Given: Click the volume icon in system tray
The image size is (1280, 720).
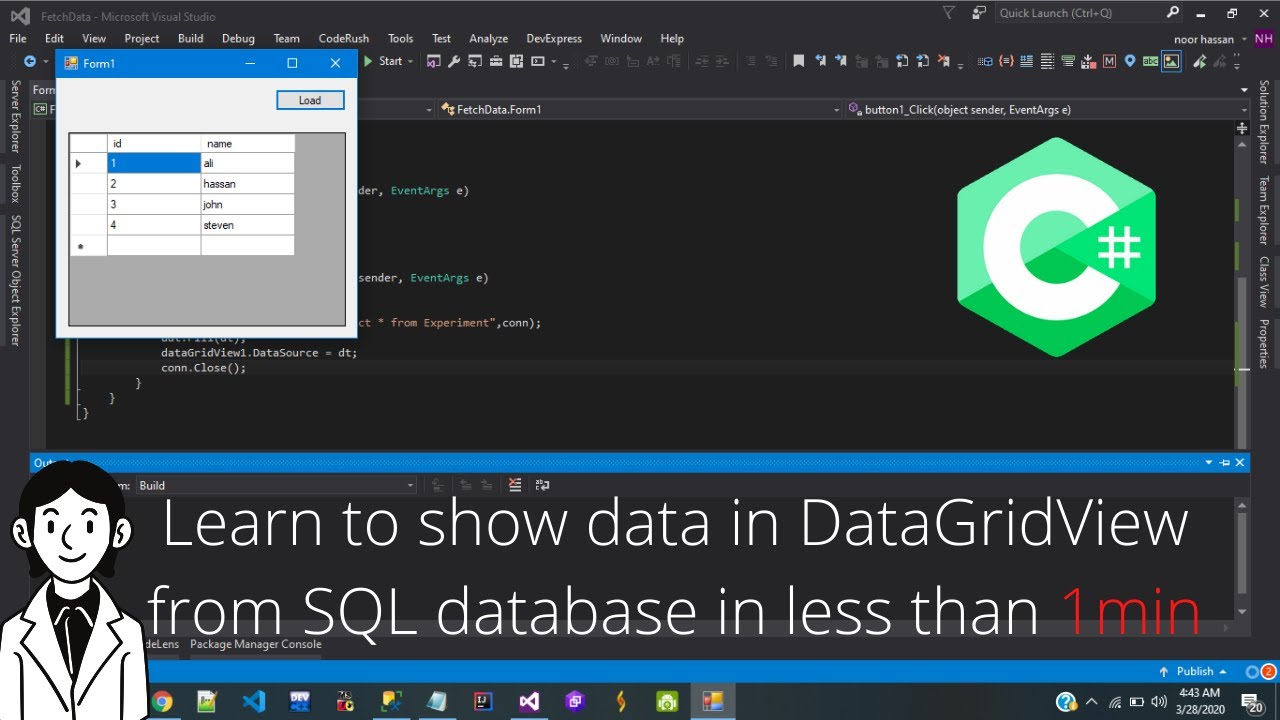Looking at the screenshot, I should pos(1159,701).
